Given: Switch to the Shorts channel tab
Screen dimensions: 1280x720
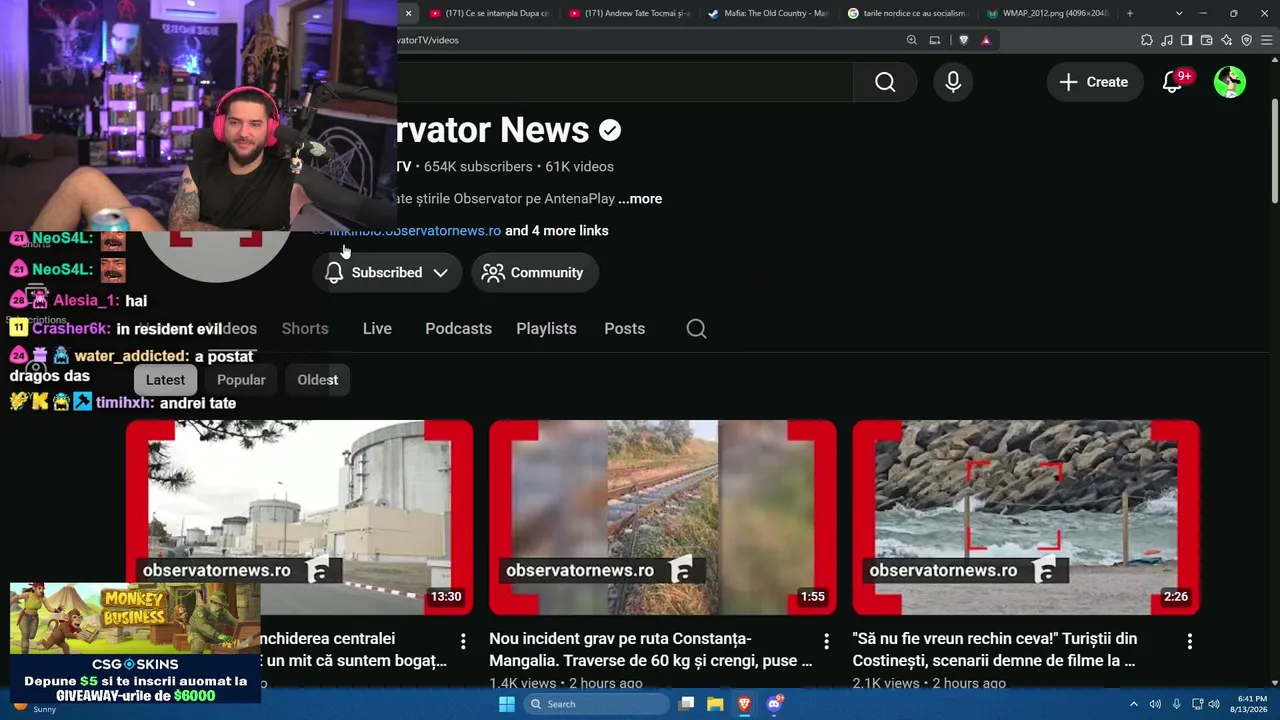Looking at the screenshot, I should (305, 329).
